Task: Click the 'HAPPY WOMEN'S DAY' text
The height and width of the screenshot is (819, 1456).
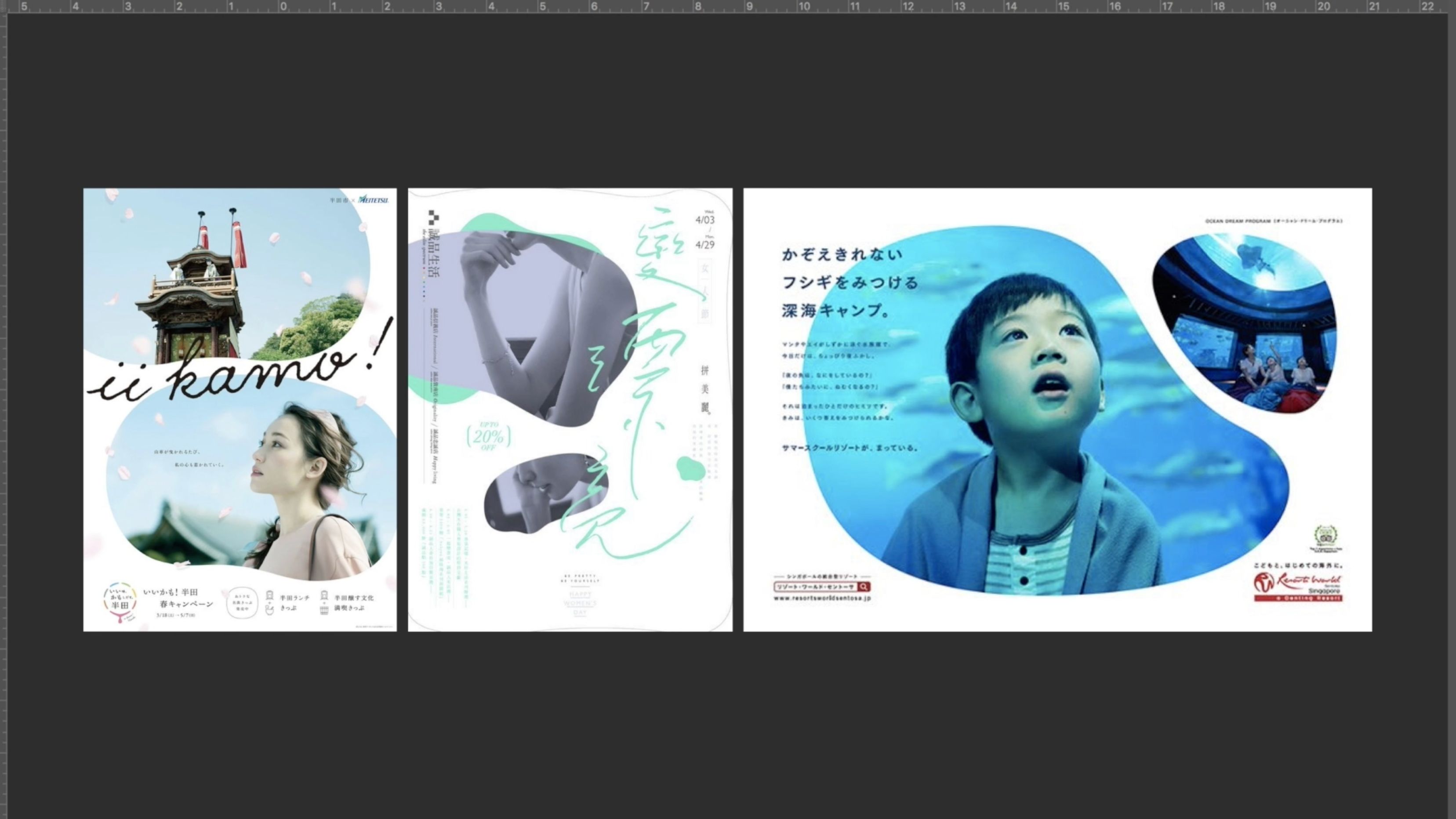Action: click(x=580, y=602)
